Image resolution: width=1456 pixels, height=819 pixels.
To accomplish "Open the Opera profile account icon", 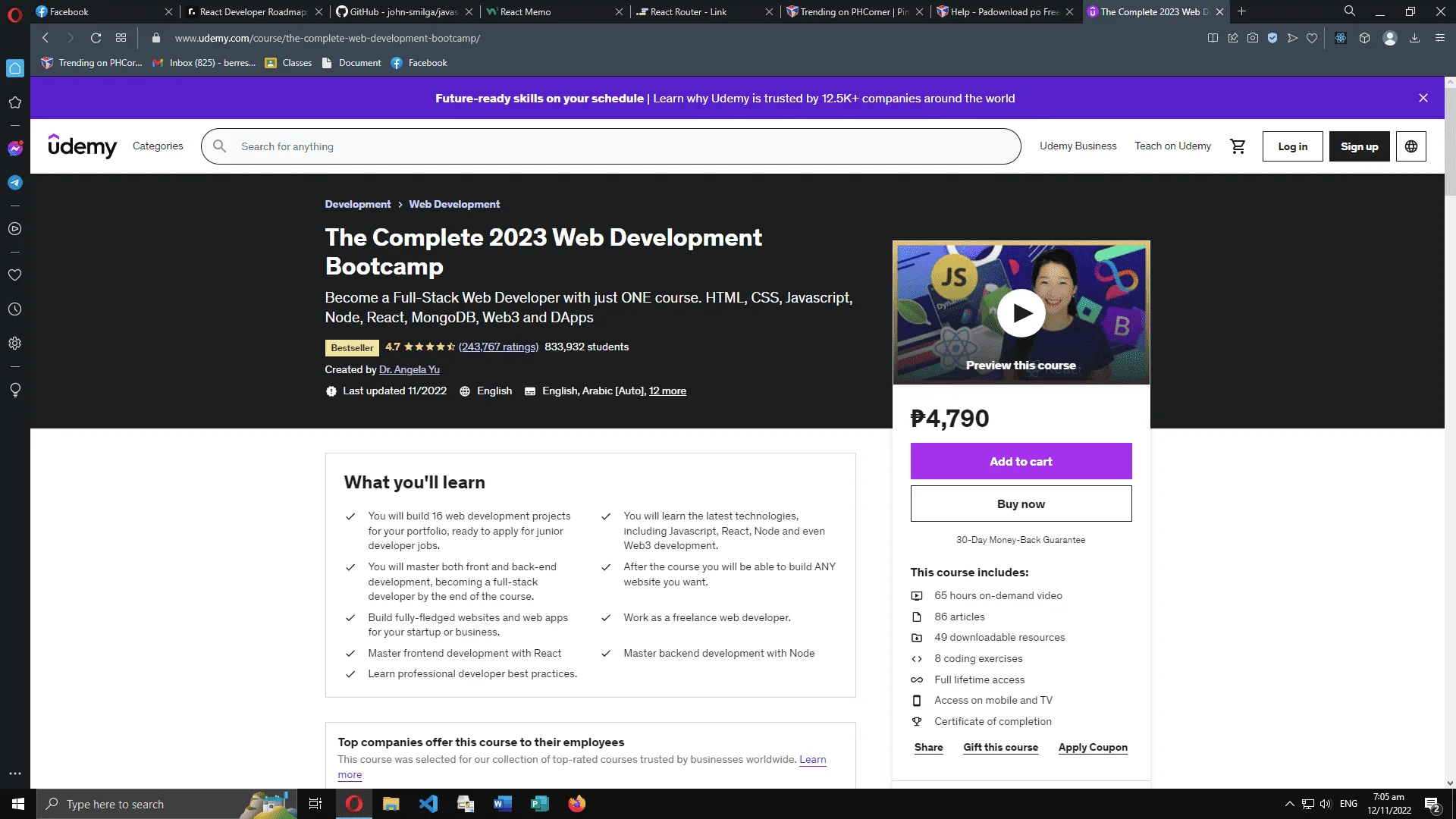I will tap(1390, 38).
